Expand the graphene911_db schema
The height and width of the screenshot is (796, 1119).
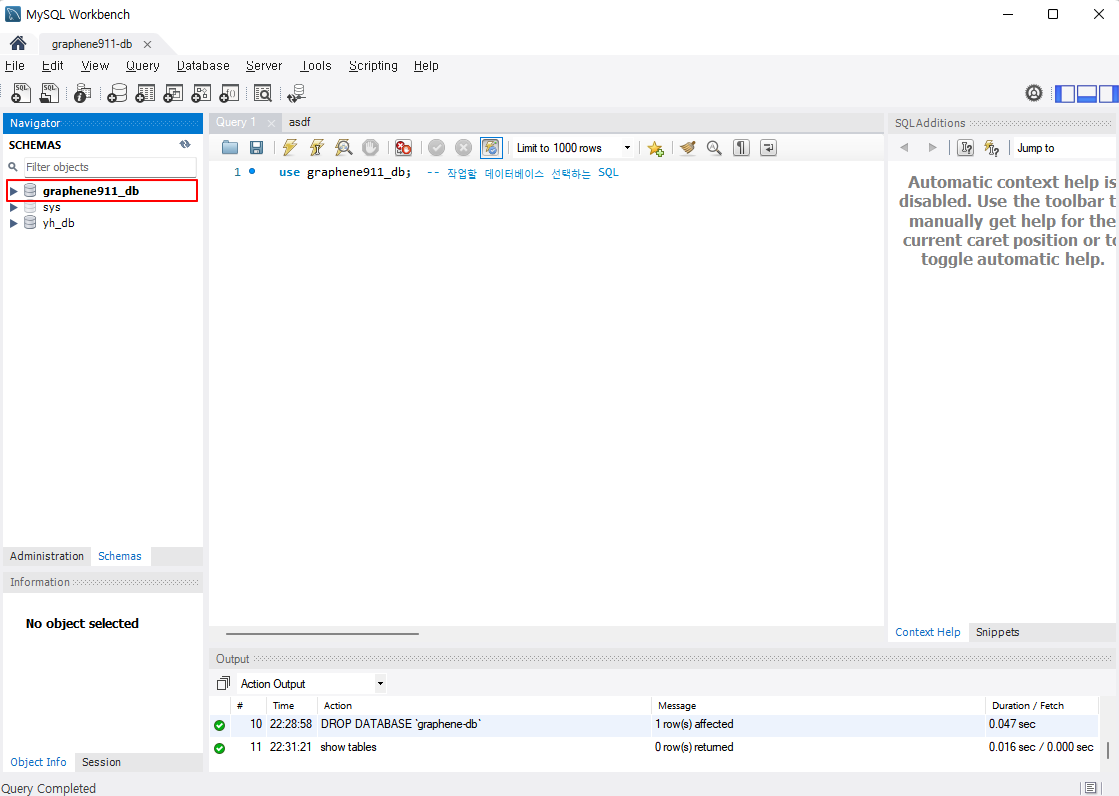(x=13, y=191)
